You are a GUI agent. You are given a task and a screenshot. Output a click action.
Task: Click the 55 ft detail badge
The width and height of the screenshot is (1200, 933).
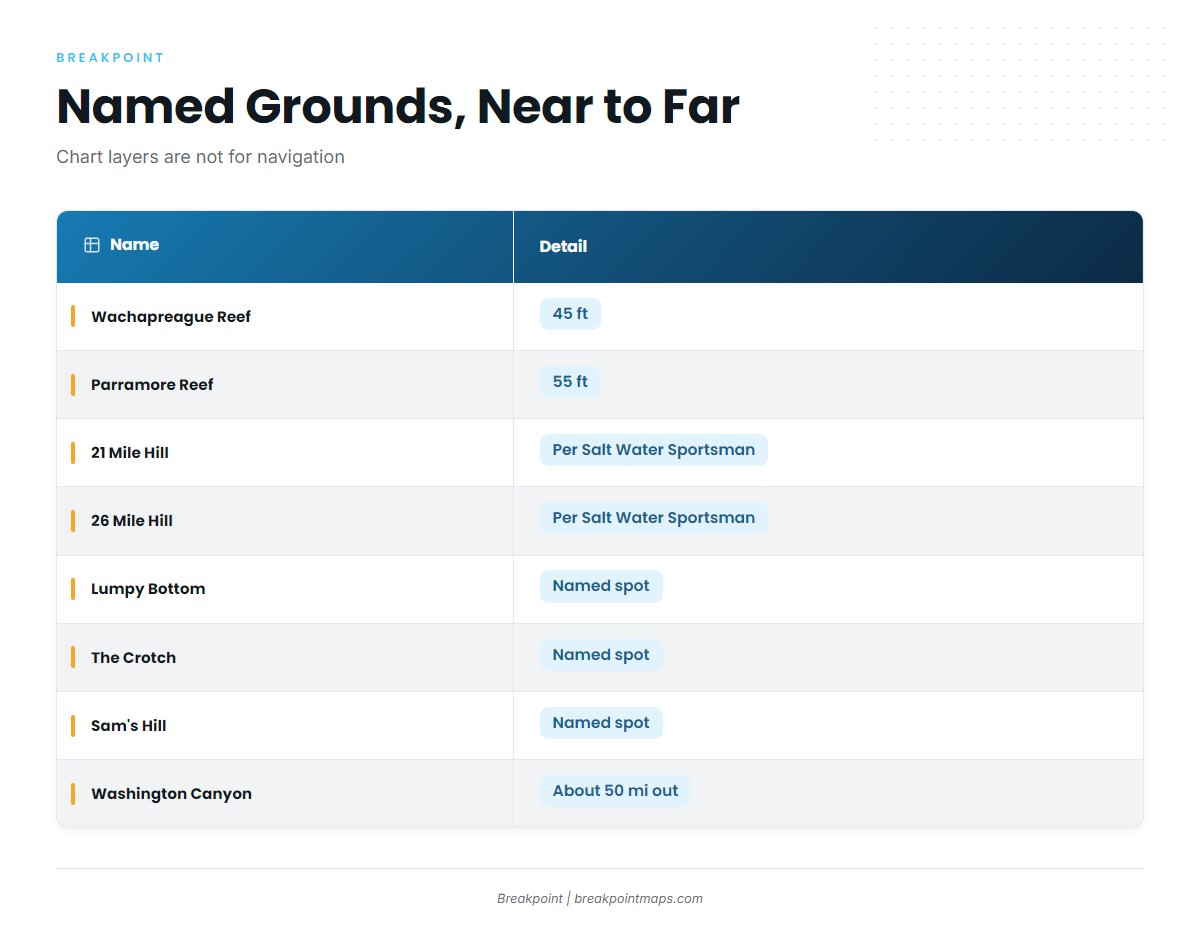(x=570, y=382)
